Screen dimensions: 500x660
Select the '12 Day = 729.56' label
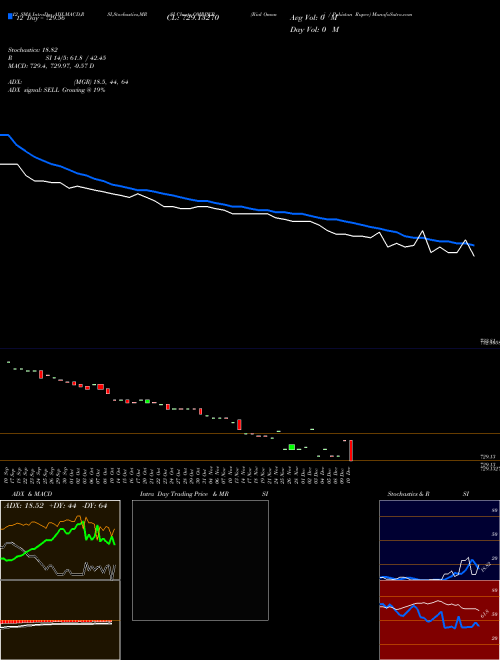(x=40, y=18)
